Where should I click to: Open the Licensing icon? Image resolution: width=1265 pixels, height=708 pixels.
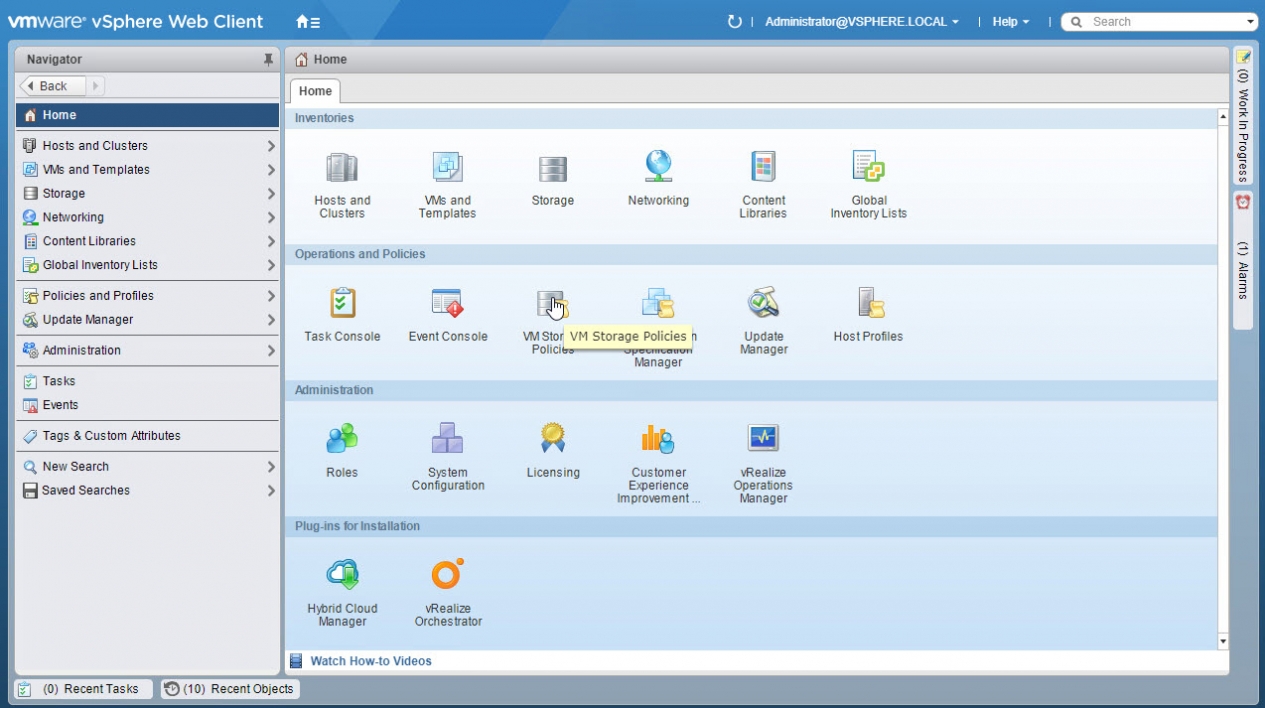pyautogui.click(x=552, y=440)
